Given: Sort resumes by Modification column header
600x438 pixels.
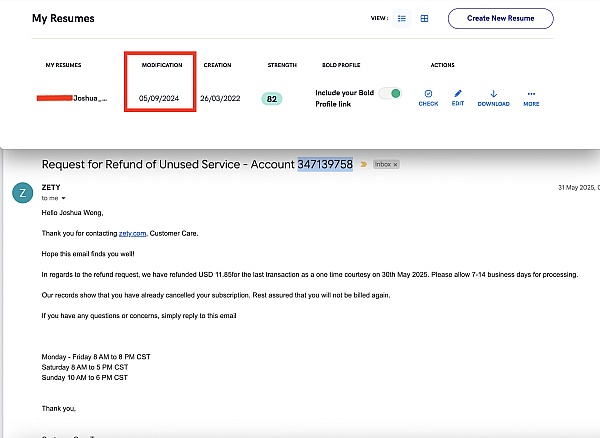Looking at the screenshot, I should pyautogui.click(x=162, y=65).
